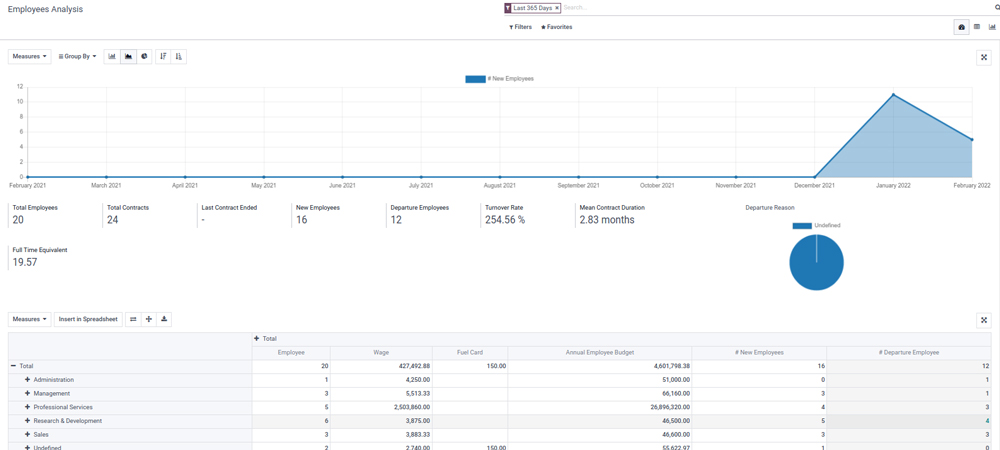Image resolution: width=1000 pixels, height=450 pixels.
Task: Open the Group By dropdown
Action: tap(77, 57)
